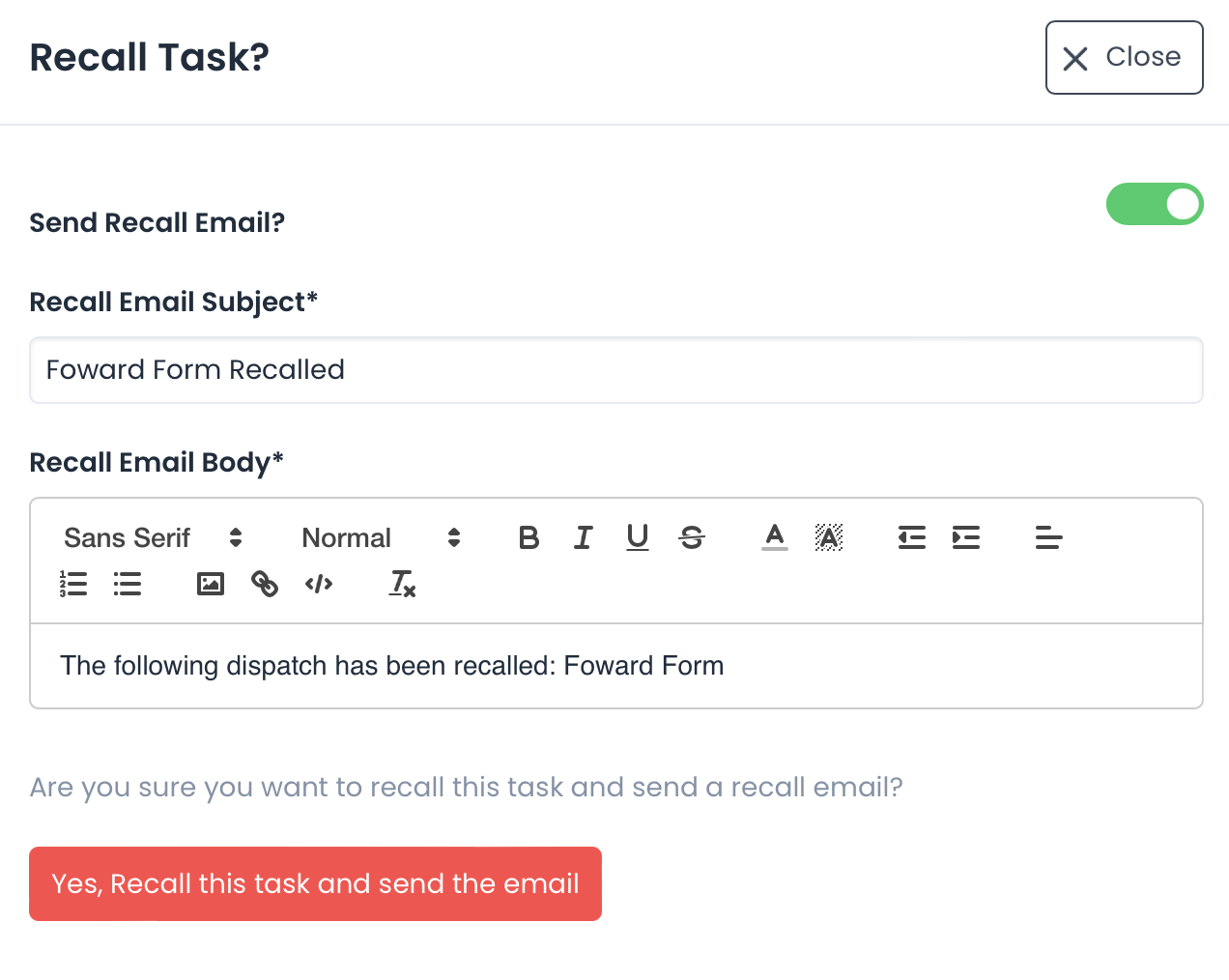Click the Recall Email Subject field

click(616, 370)
